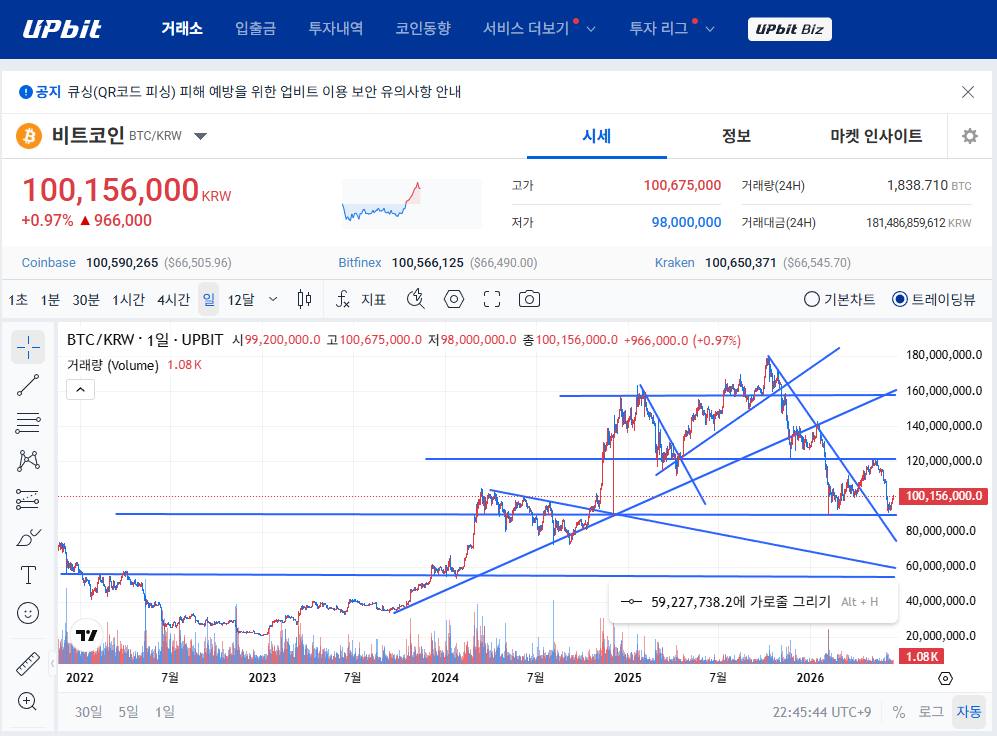Click the UPbit home logo
Screen dimensions: 997x736
point(62,29)
